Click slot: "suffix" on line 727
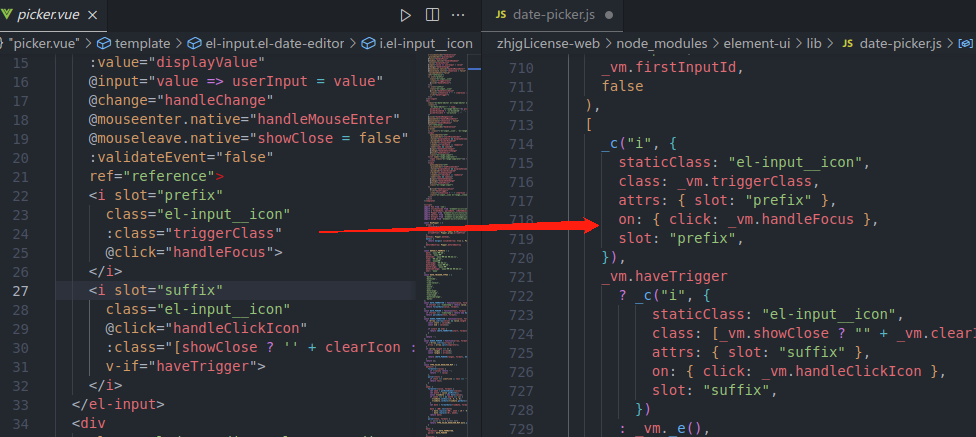The width and height of the screenshot is (976, 437). pyautogui.click(x=715, y=390)
